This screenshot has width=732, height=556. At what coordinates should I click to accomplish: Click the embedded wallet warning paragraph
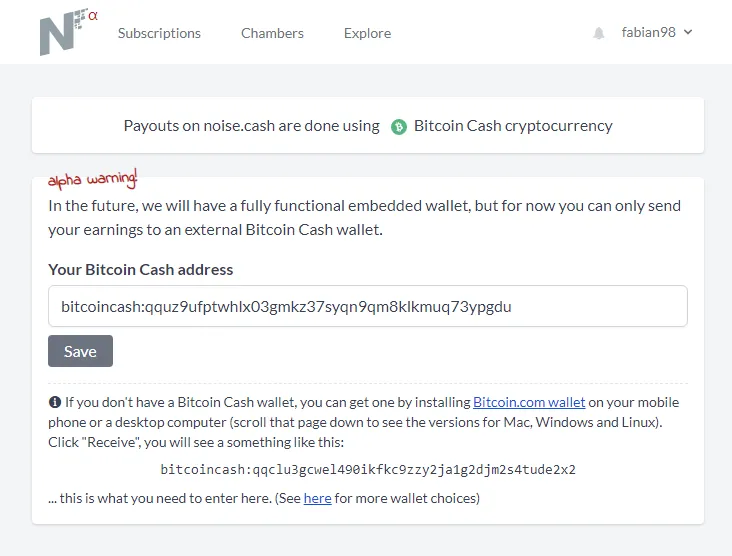pos(365,218)
